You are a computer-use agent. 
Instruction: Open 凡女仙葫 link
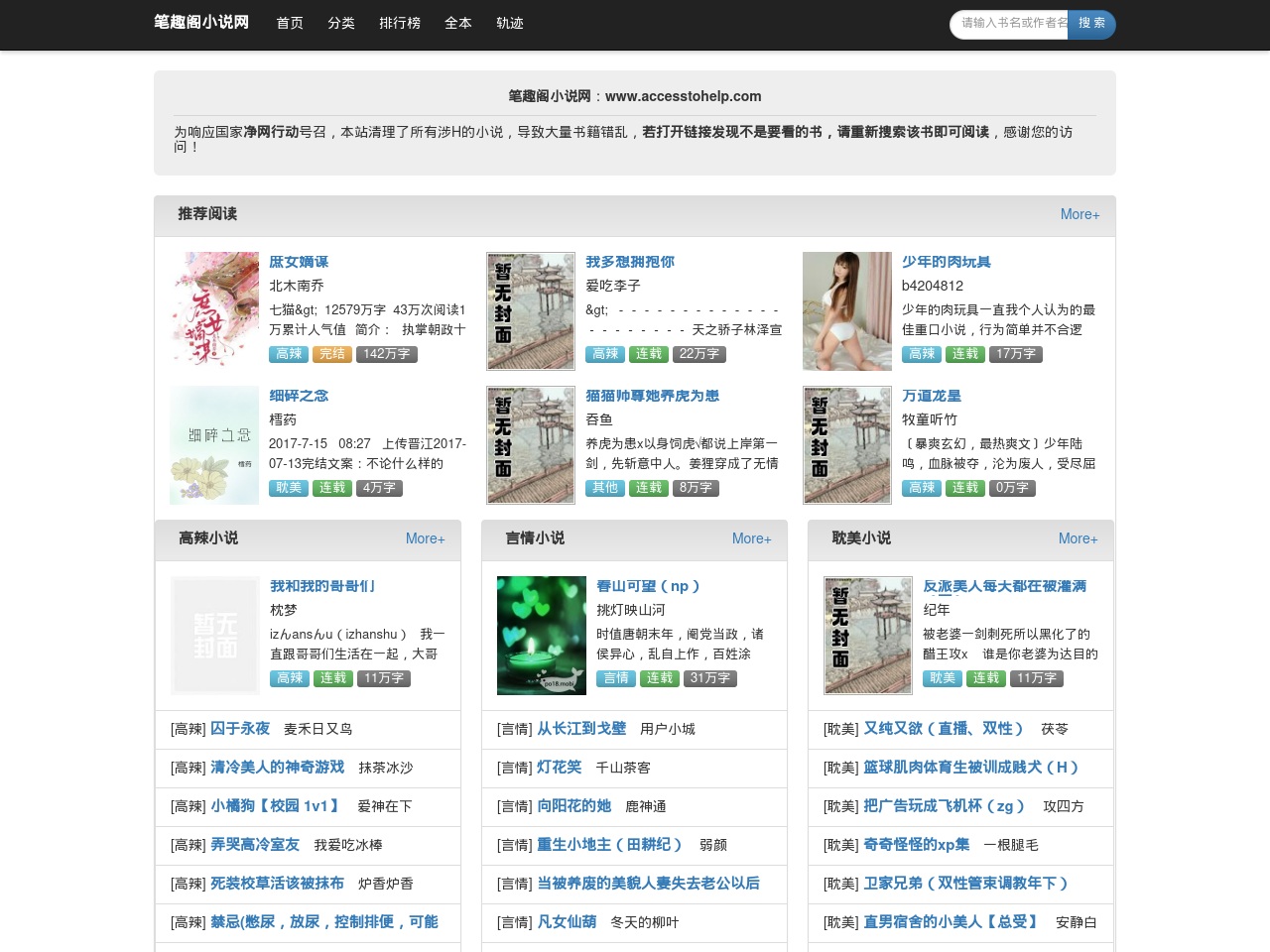(567, 922)
